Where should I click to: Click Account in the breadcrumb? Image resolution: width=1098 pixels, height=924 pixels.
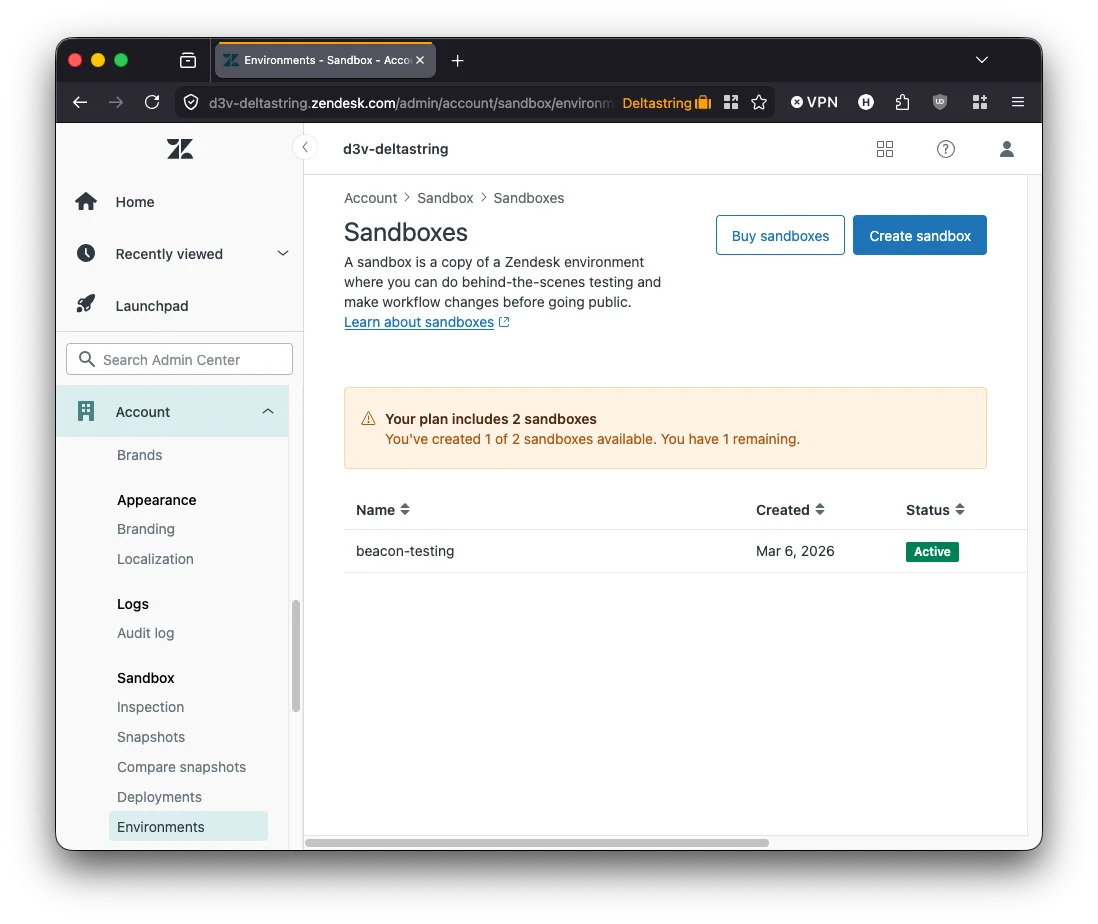(x=370, y=198)
